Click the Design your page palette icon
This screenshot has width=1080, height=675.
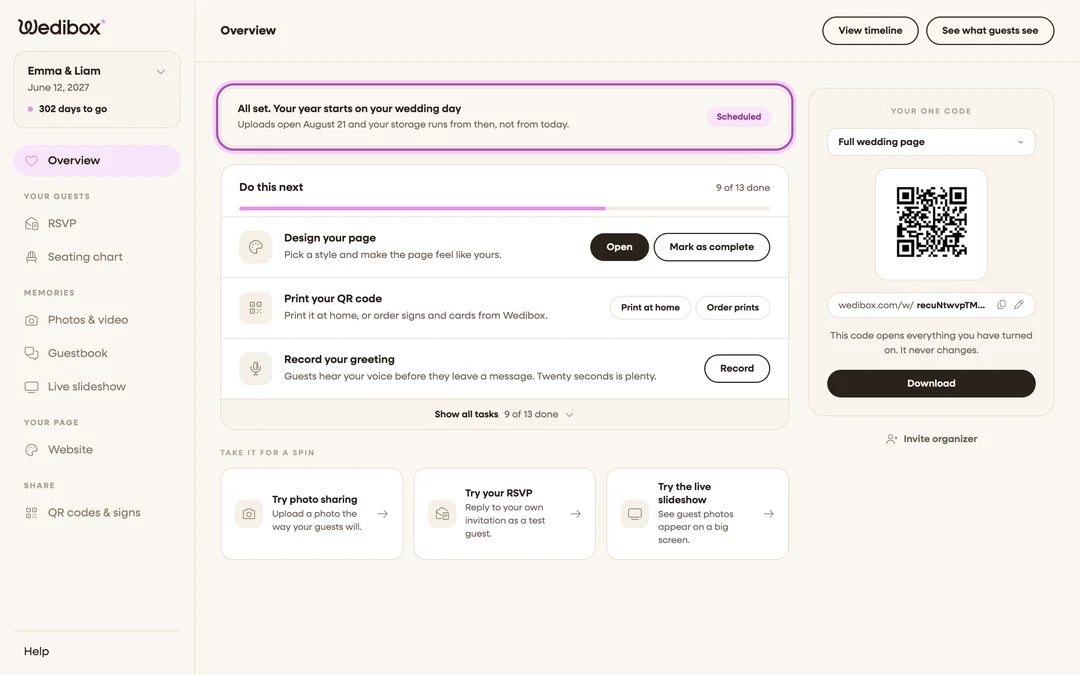[256, 247]
